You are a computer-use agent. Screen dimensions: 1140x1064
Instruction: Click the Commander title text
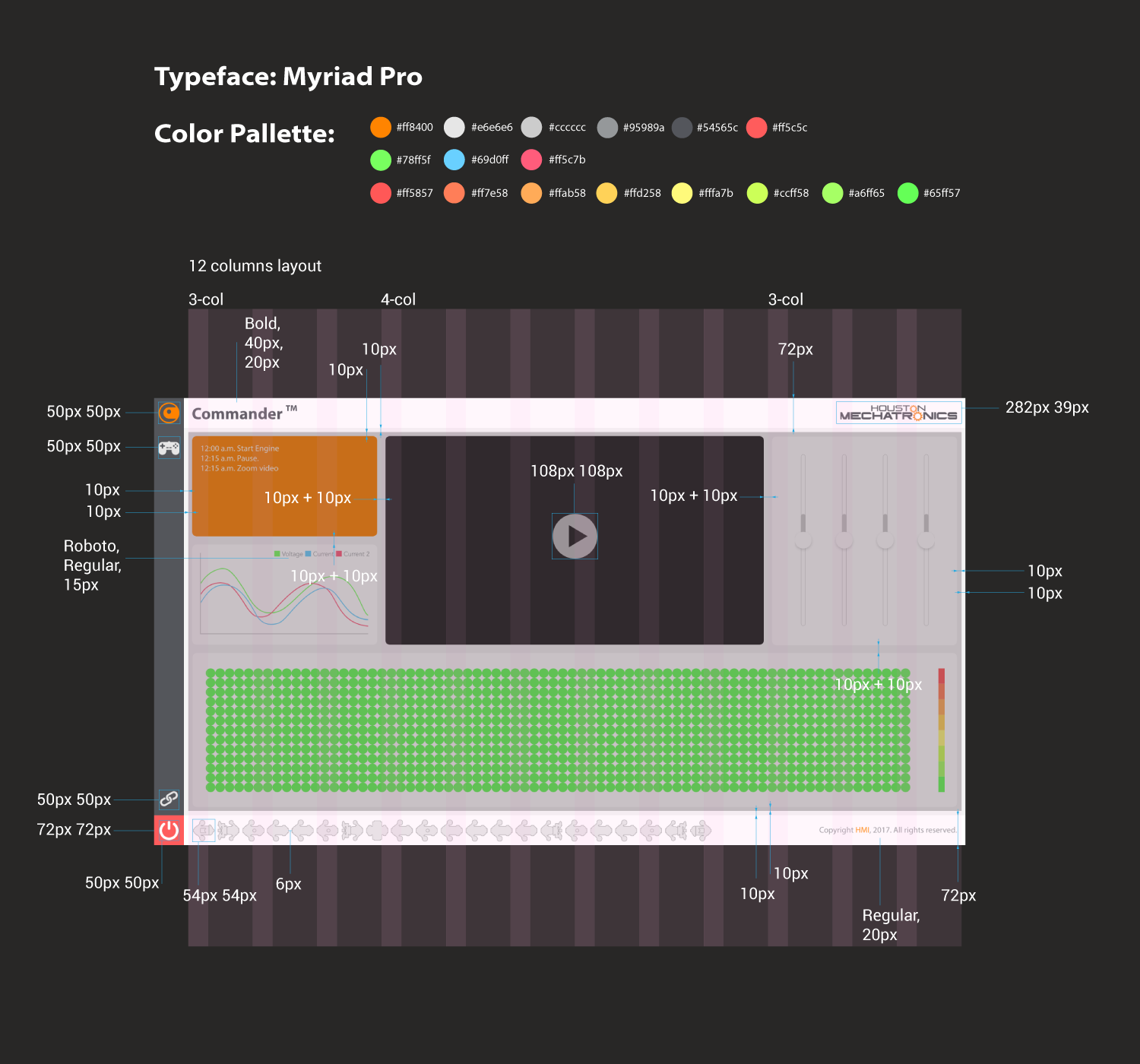[x=237, y=413]
